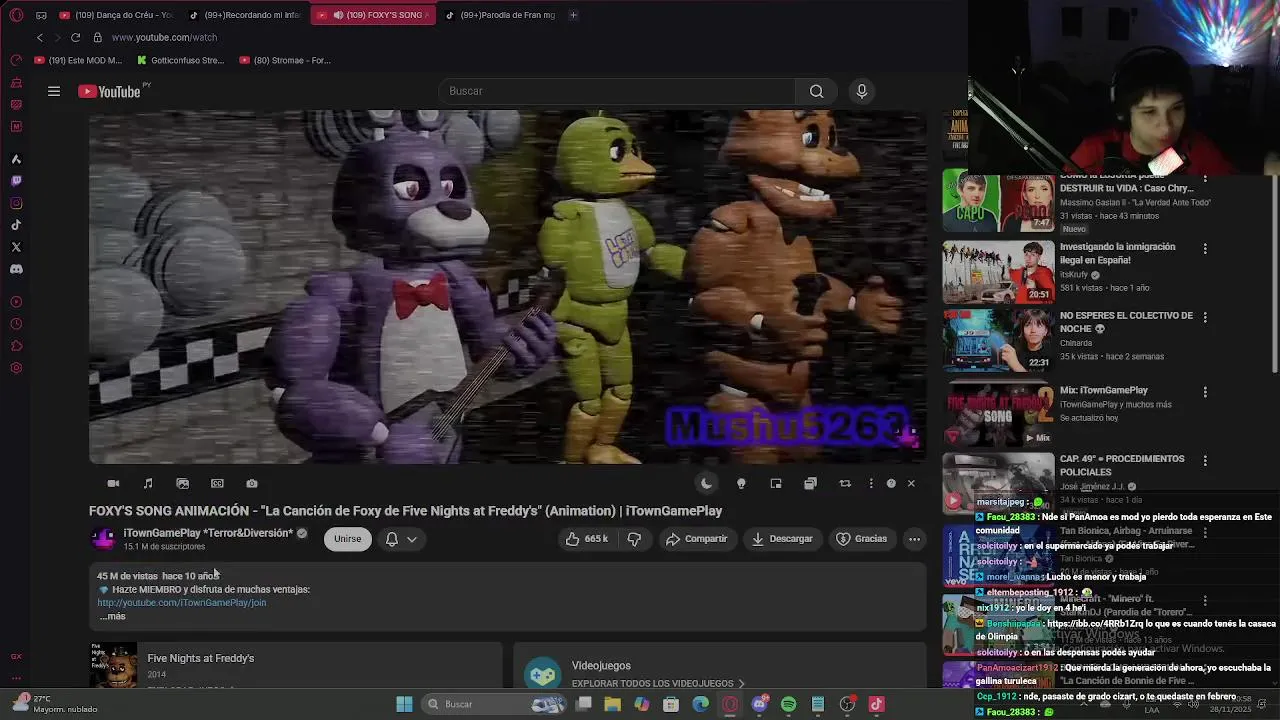Toggle the dark moon mode icon
Viewport: 1280px width, 720px height.
[706, 484]
